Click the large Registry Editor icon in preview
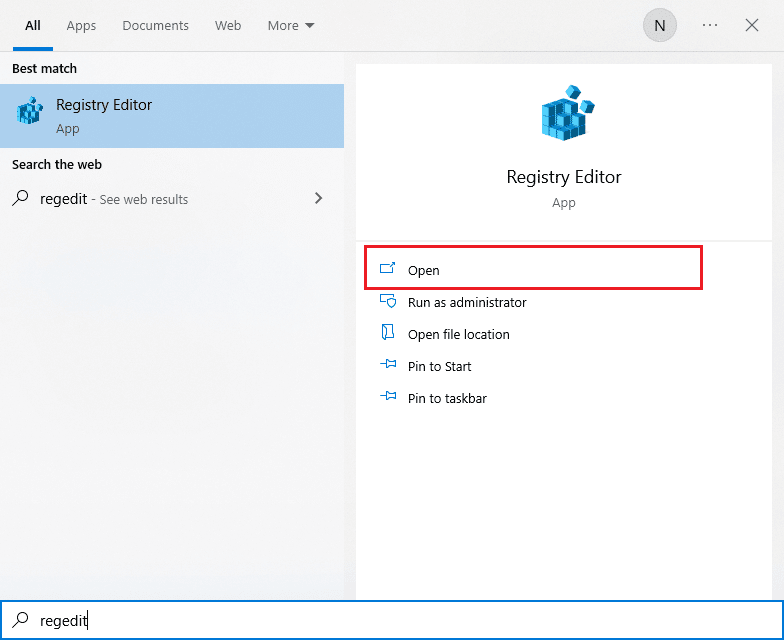 click(x=568, y=113)
